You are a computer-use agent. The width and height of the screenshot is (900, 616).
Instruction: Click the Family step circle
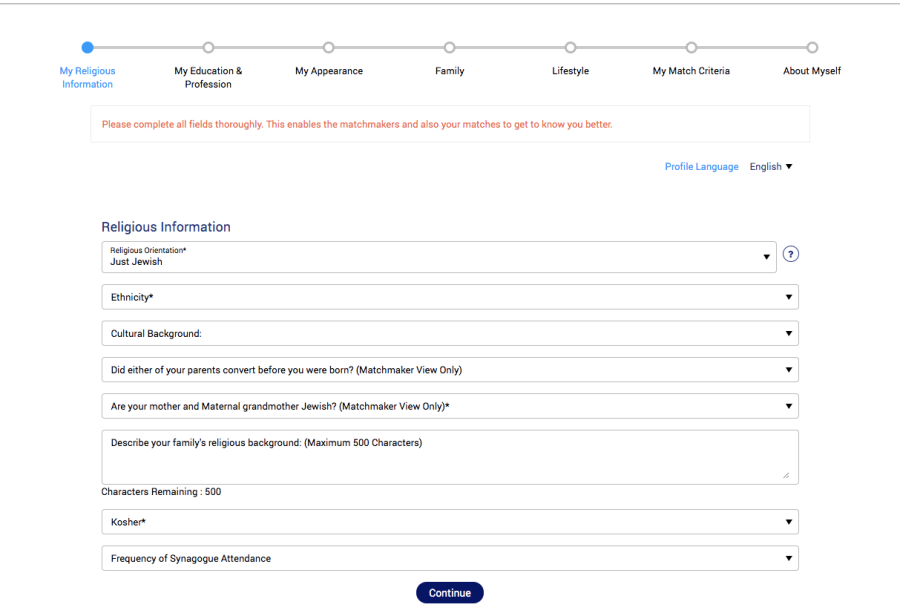(449, 48)
